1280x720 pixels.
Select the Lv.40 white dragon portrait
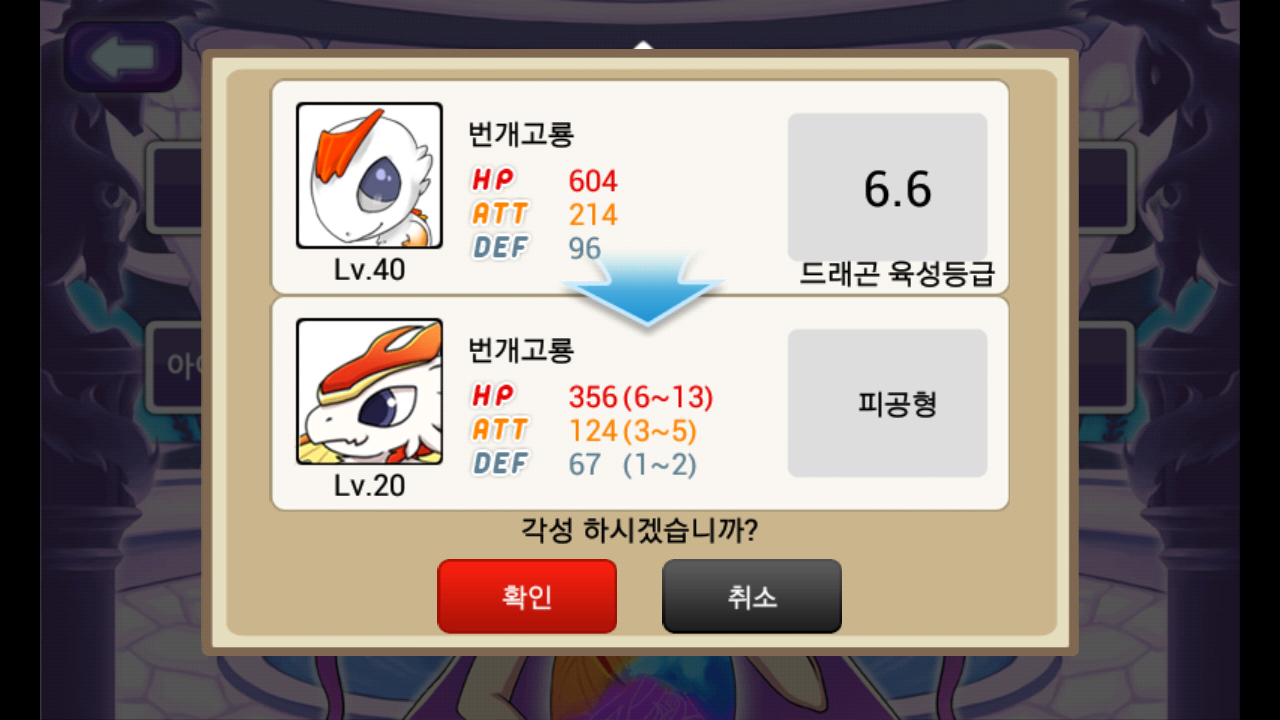click(369, 175)
